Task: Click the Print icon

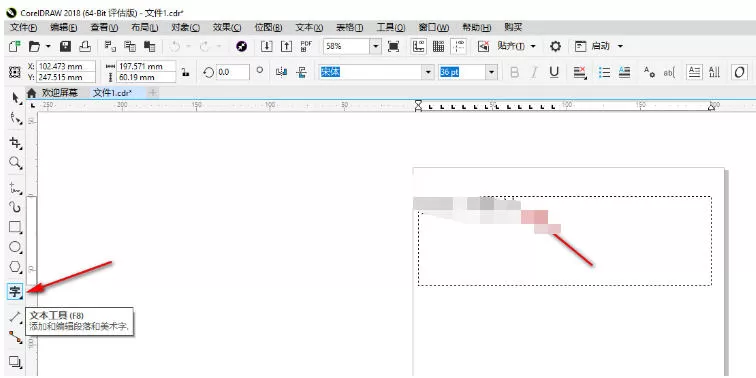Action: point(85,46)
